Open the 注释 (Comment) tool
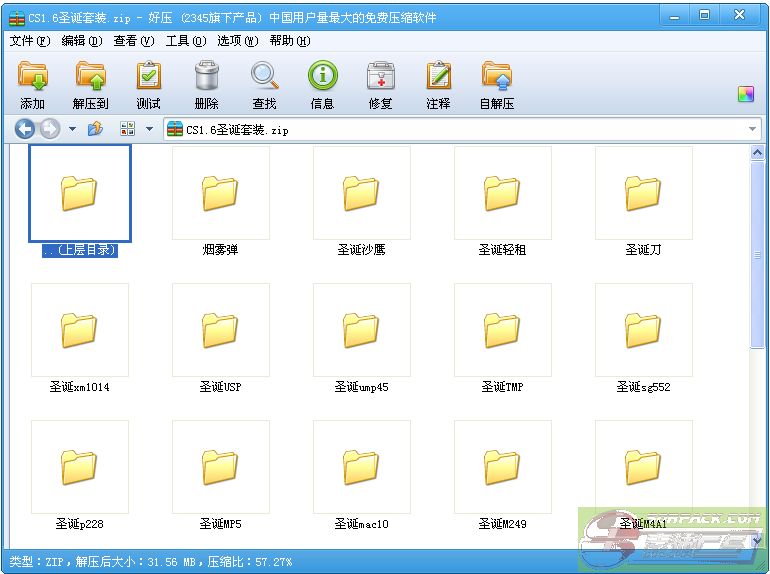 click(x=438, y=77)
